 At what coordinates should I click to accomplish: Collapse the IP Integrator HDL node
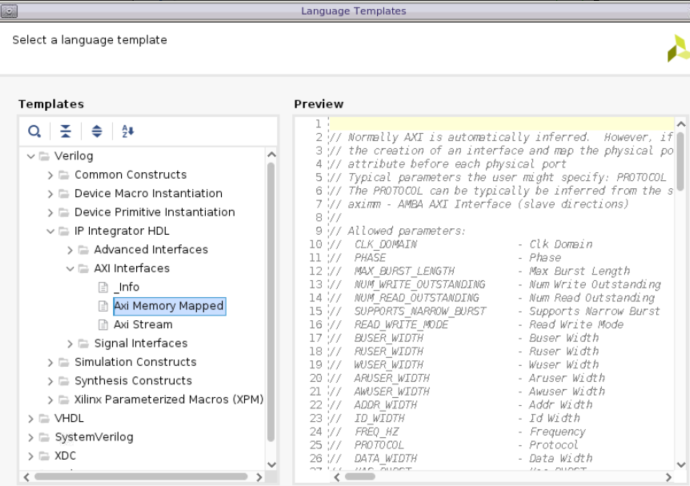(50, 231)
